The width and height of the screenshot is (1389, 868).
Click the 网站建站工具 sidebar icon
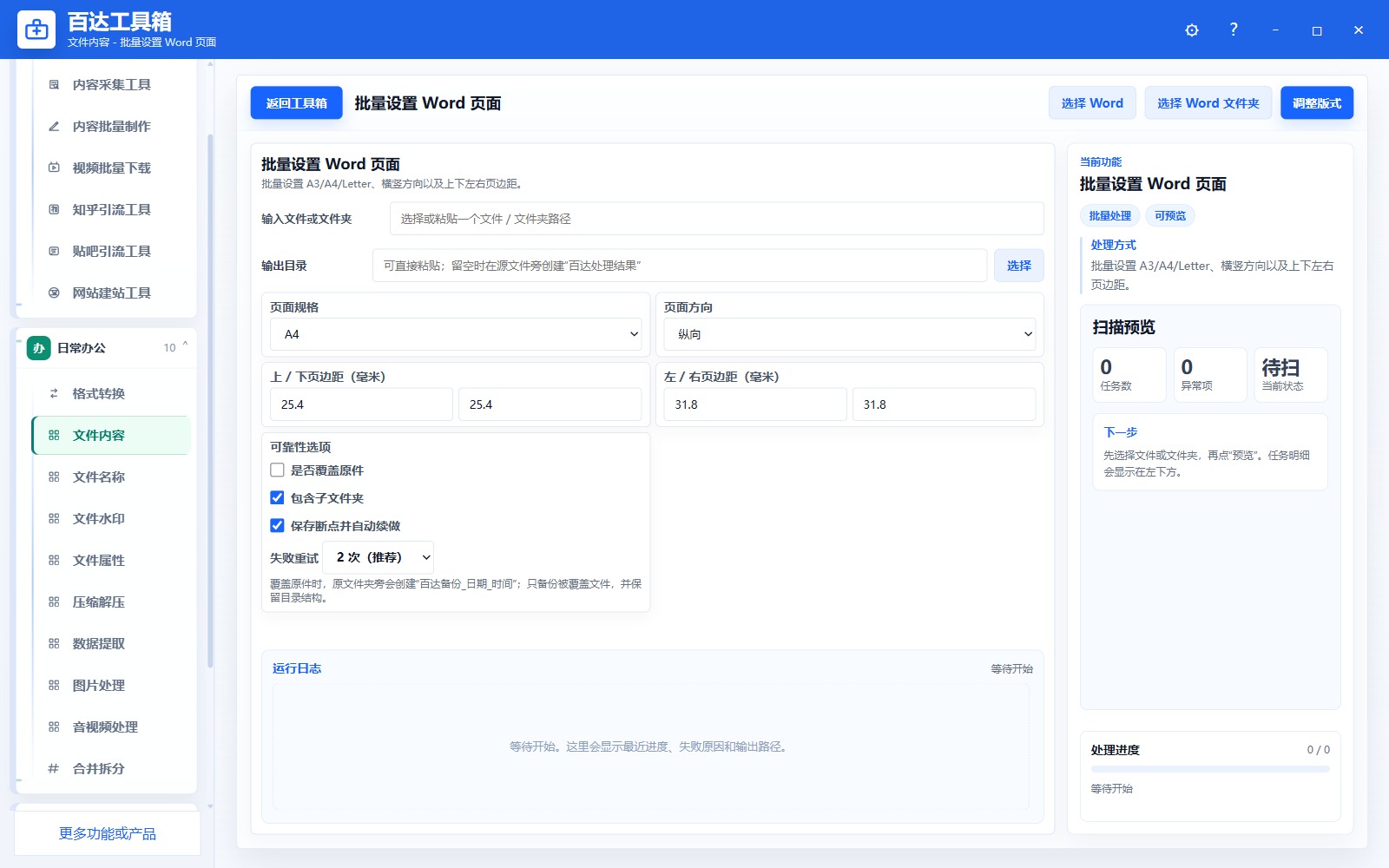coord(54,293)
